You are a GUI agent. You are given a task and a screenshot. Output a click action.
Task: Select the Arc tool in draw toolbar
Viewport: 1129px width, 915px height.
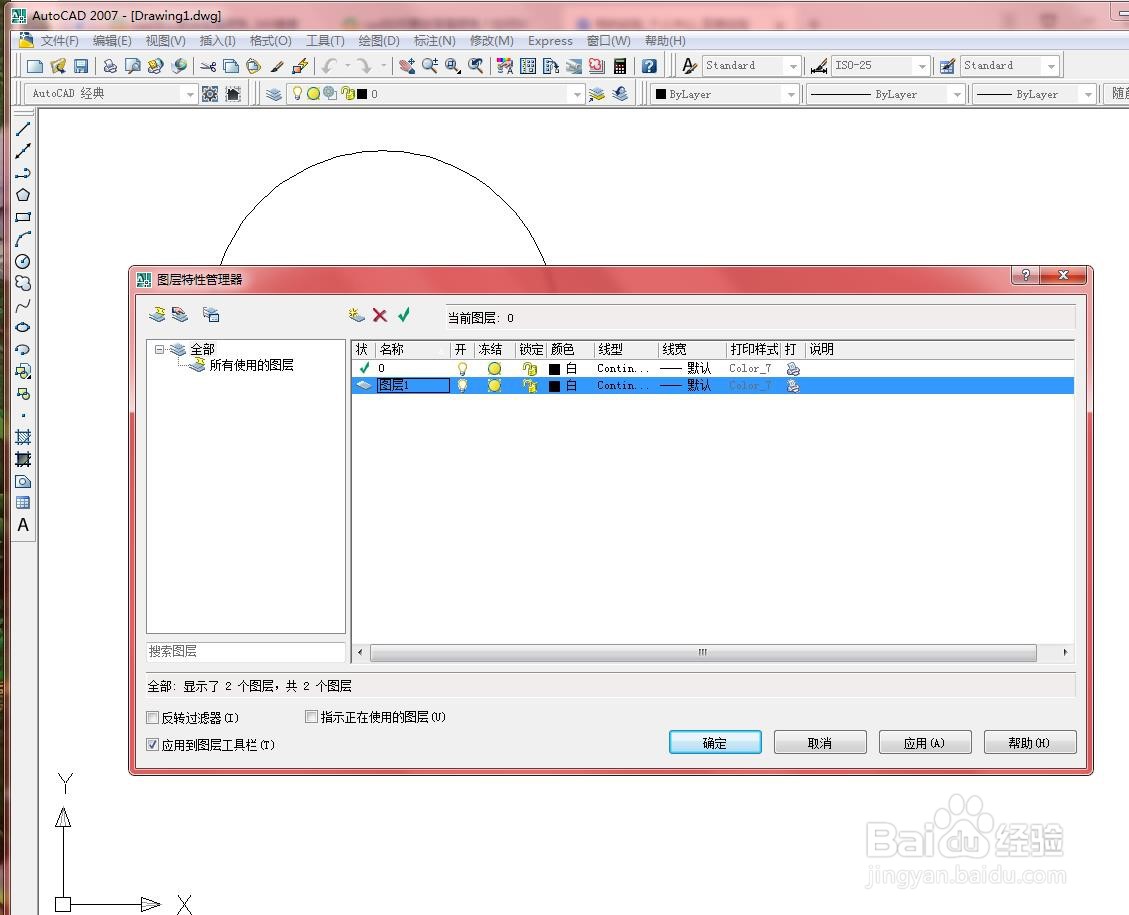pyautogui.click(x=23, y=239)
